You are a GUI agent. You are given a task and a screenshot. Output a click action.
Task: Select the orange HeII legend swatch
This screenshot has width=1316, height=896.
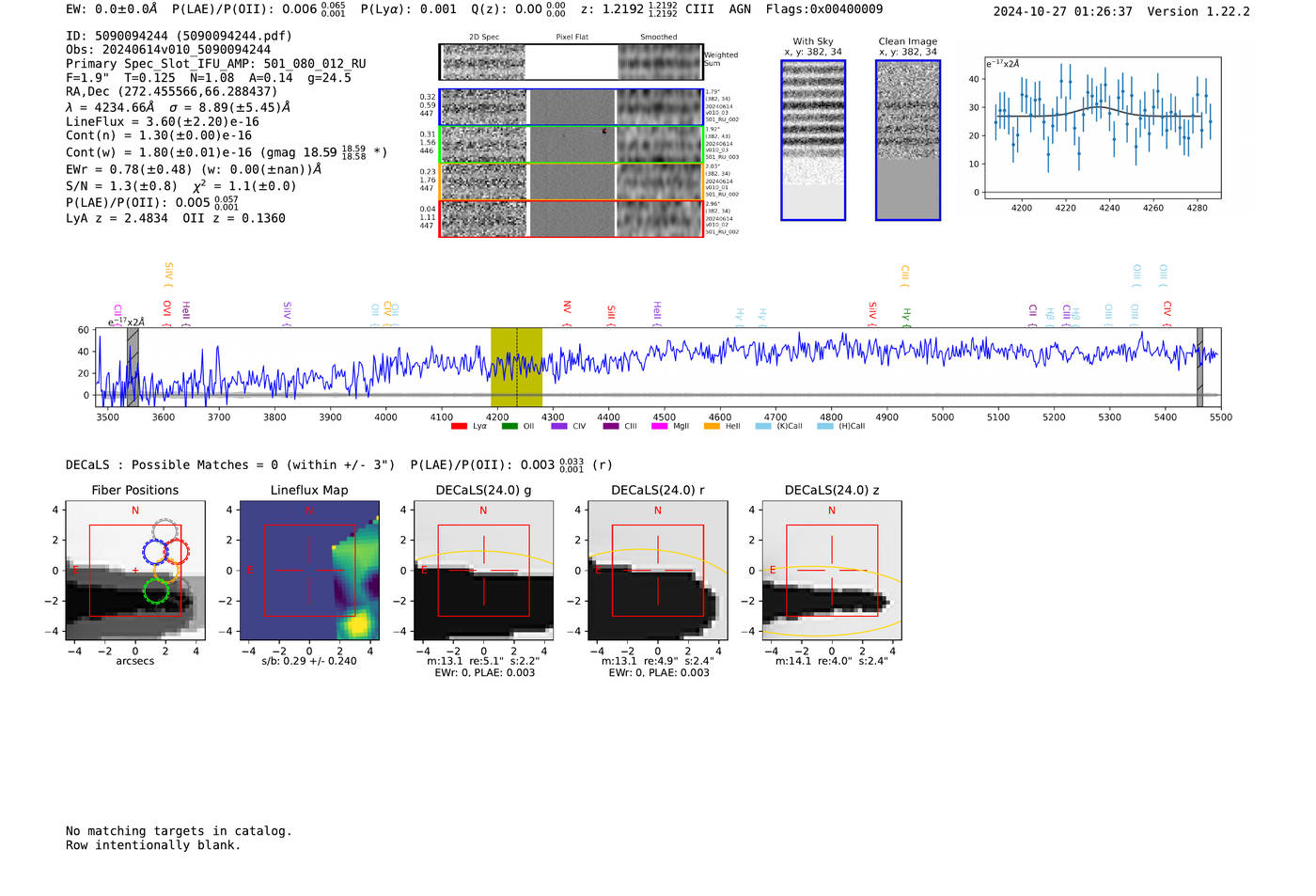pos(712,426)
